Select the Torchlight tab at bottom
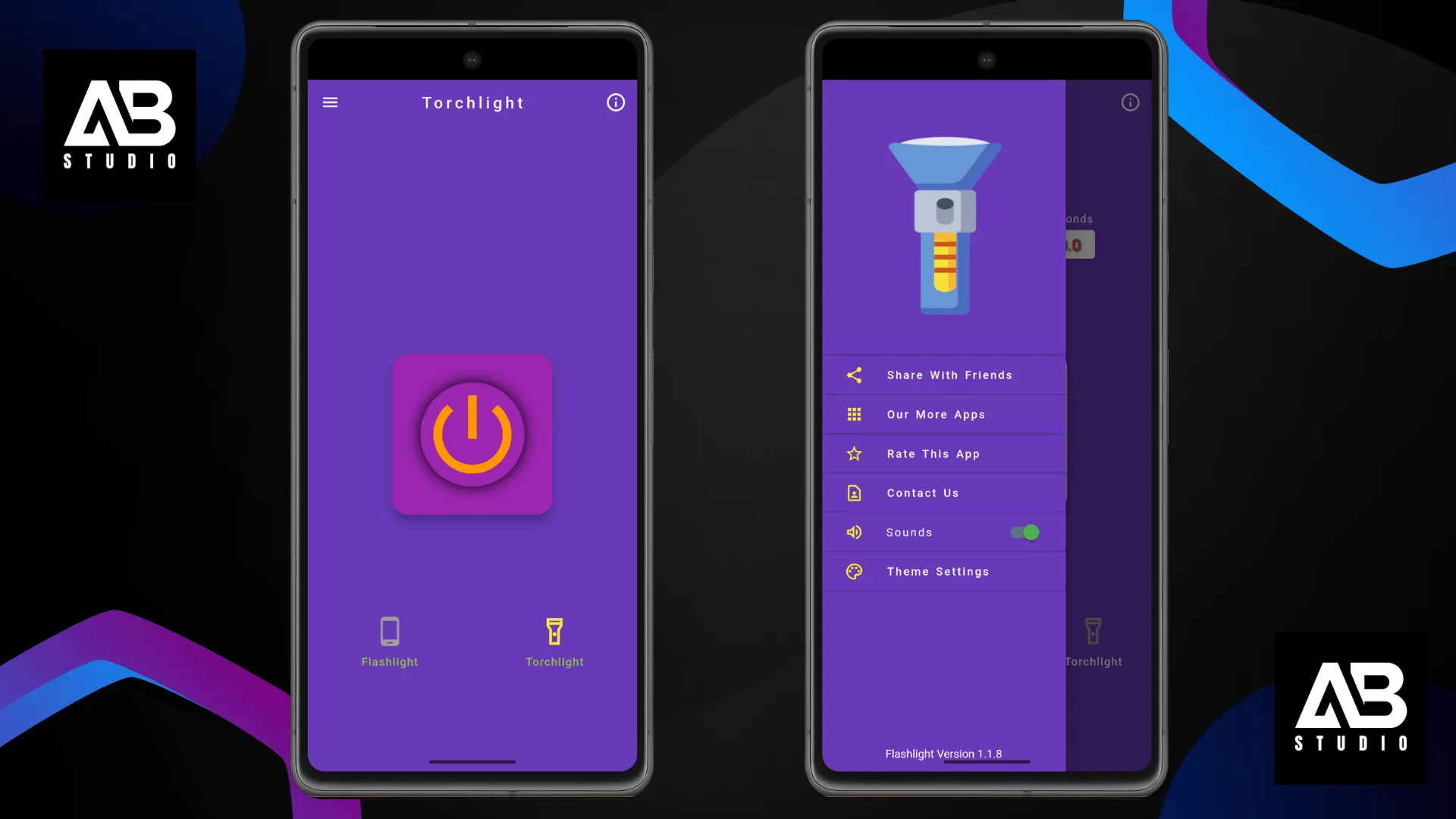Viewport: 1456px width, 819px height. [x=555, y=642]
